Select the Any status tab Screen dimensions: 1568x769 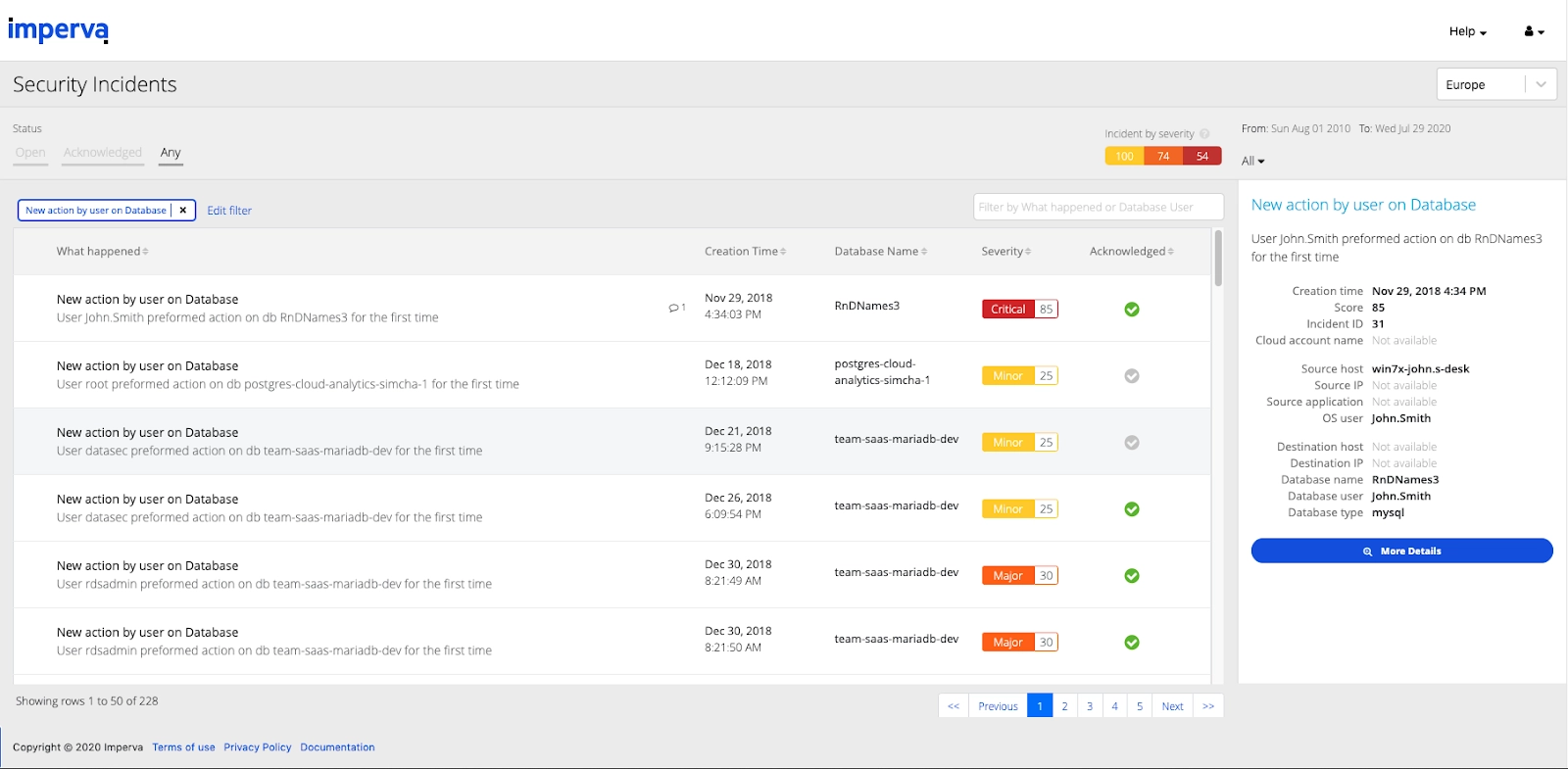pyautogui.click(x=171, y=153)
